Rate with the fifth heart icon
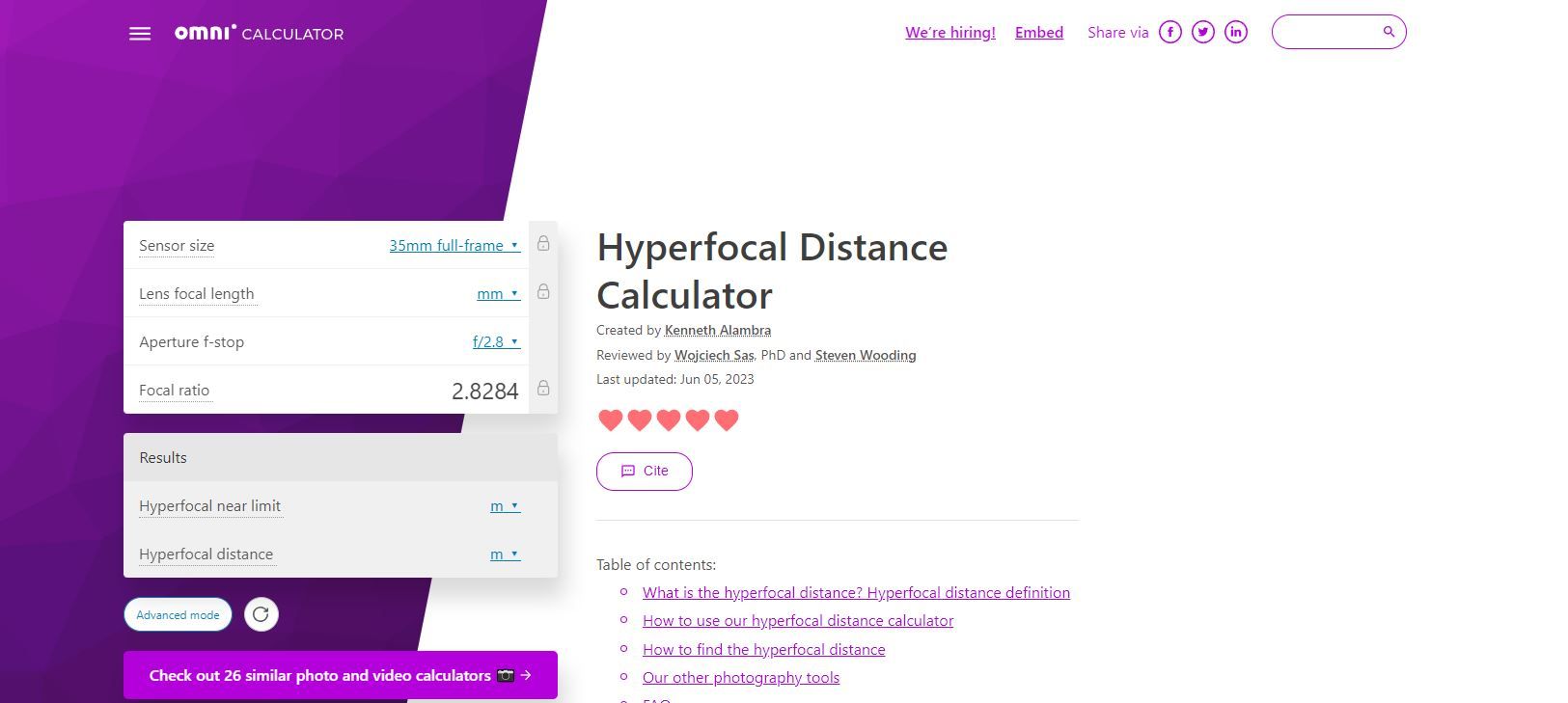 tap(727, 420)
